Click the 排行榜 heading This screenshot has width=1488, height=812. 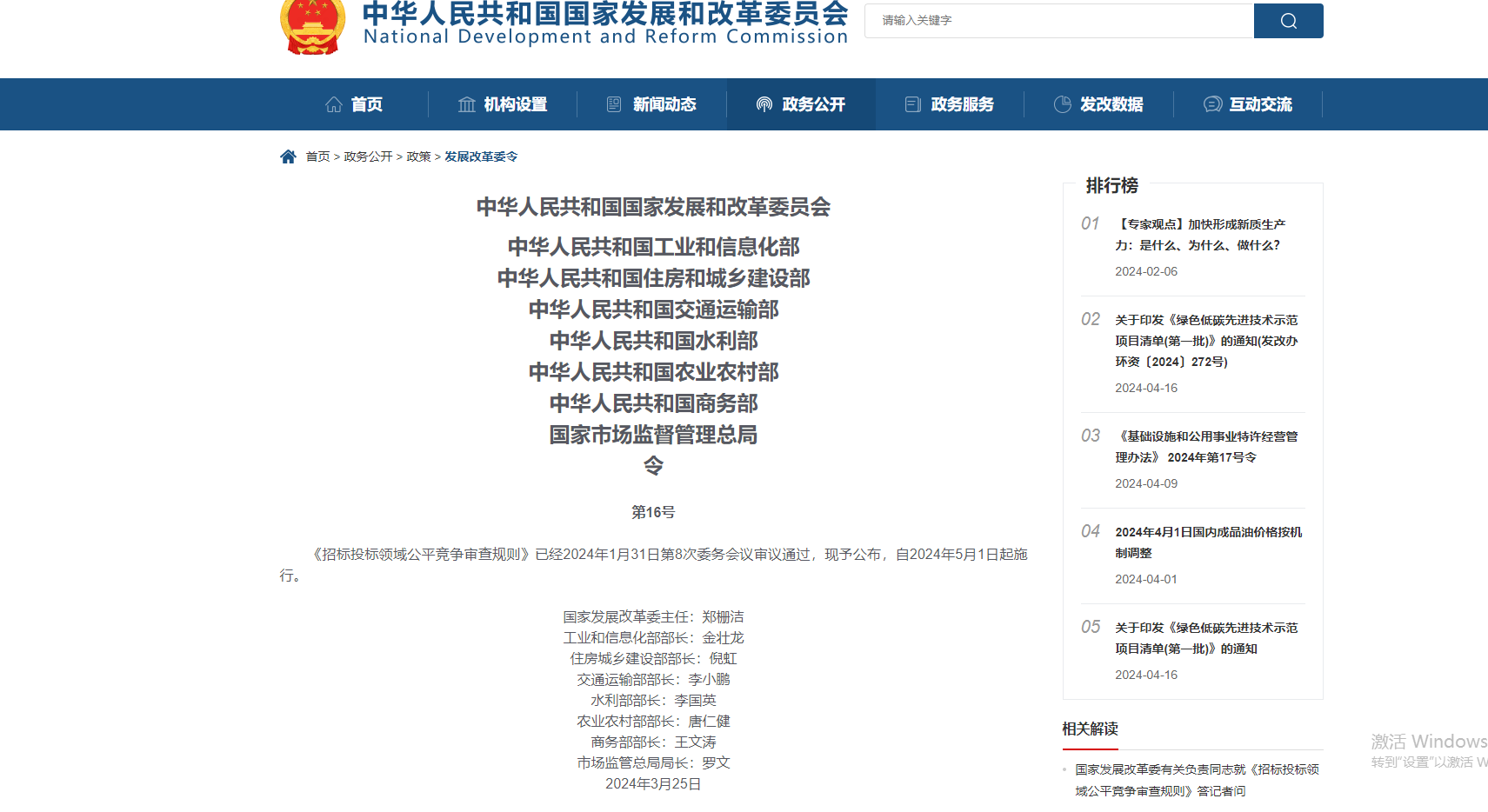[x=1111, y=185]
